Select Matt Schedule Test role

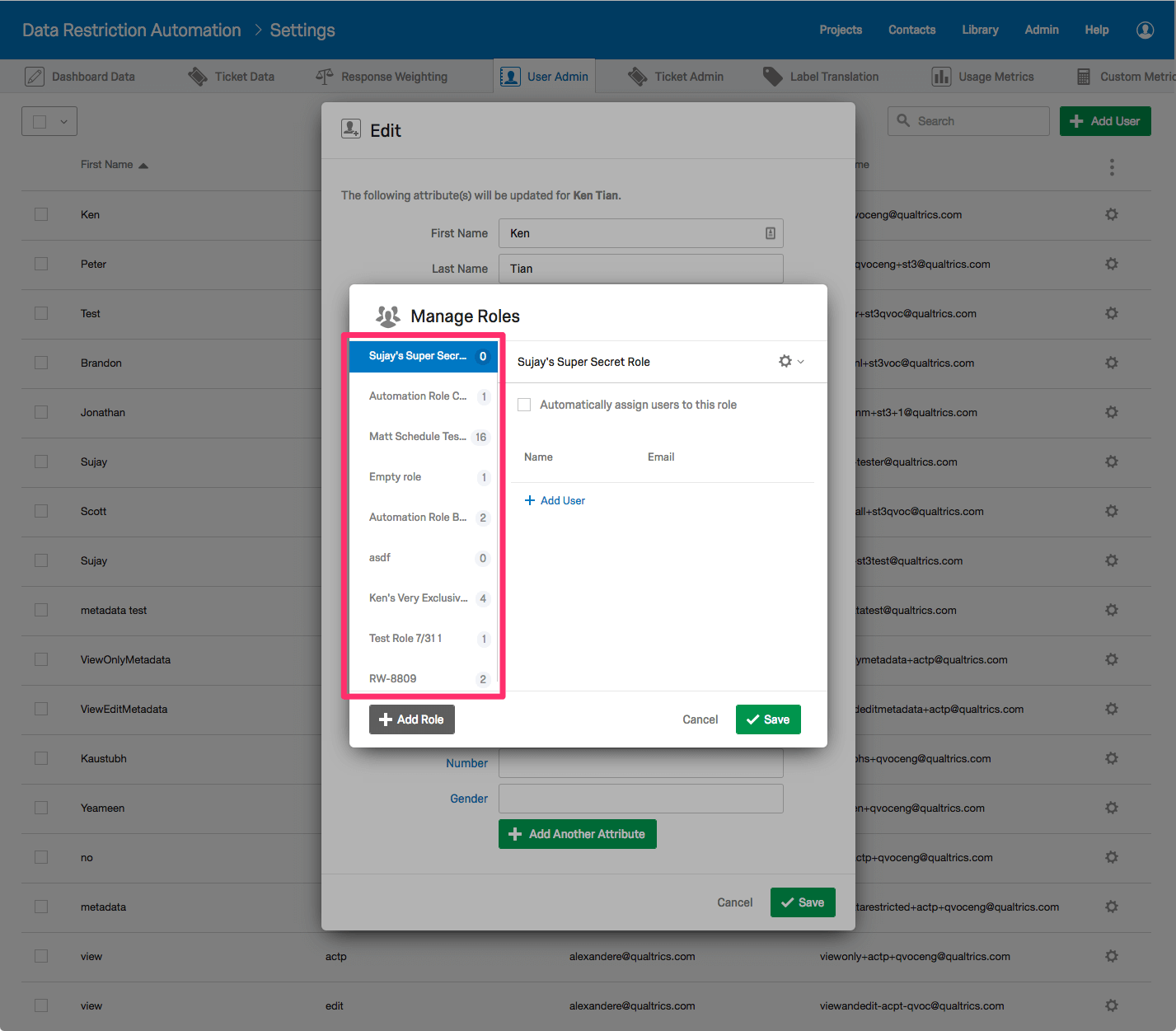tap(424, 437)
